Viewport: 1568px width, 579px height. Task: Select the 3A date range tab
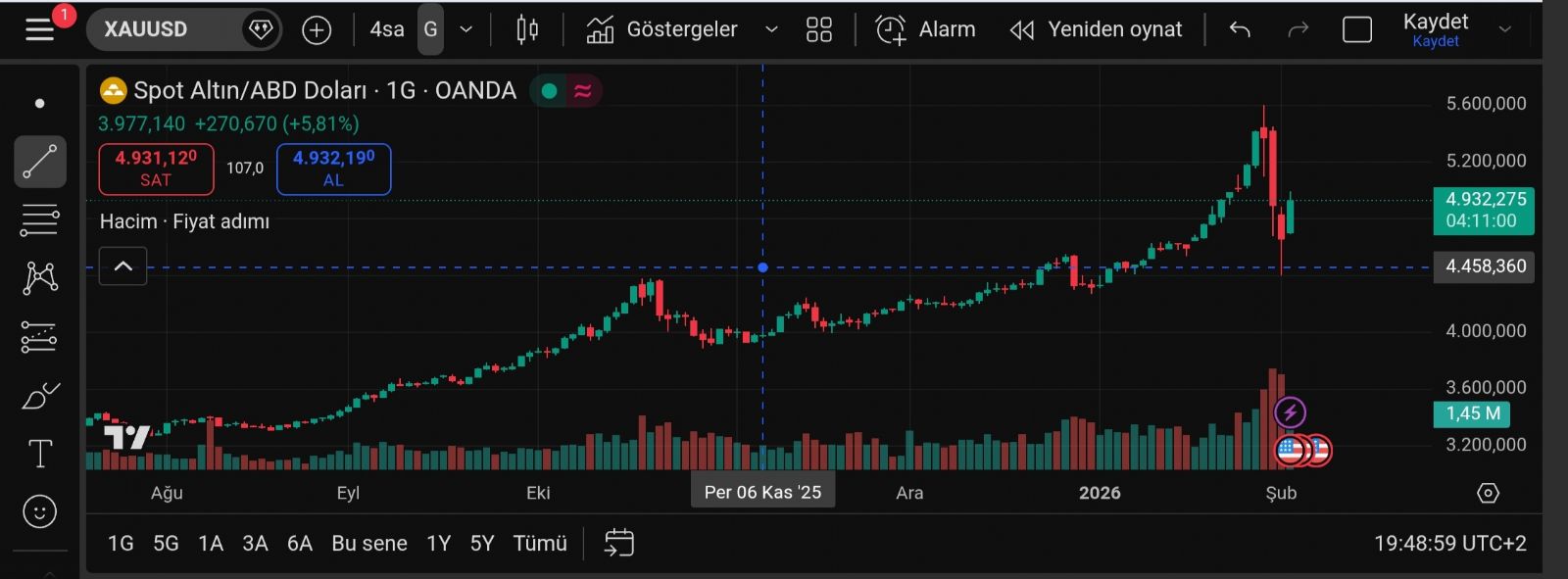click(x=255, y=543)
